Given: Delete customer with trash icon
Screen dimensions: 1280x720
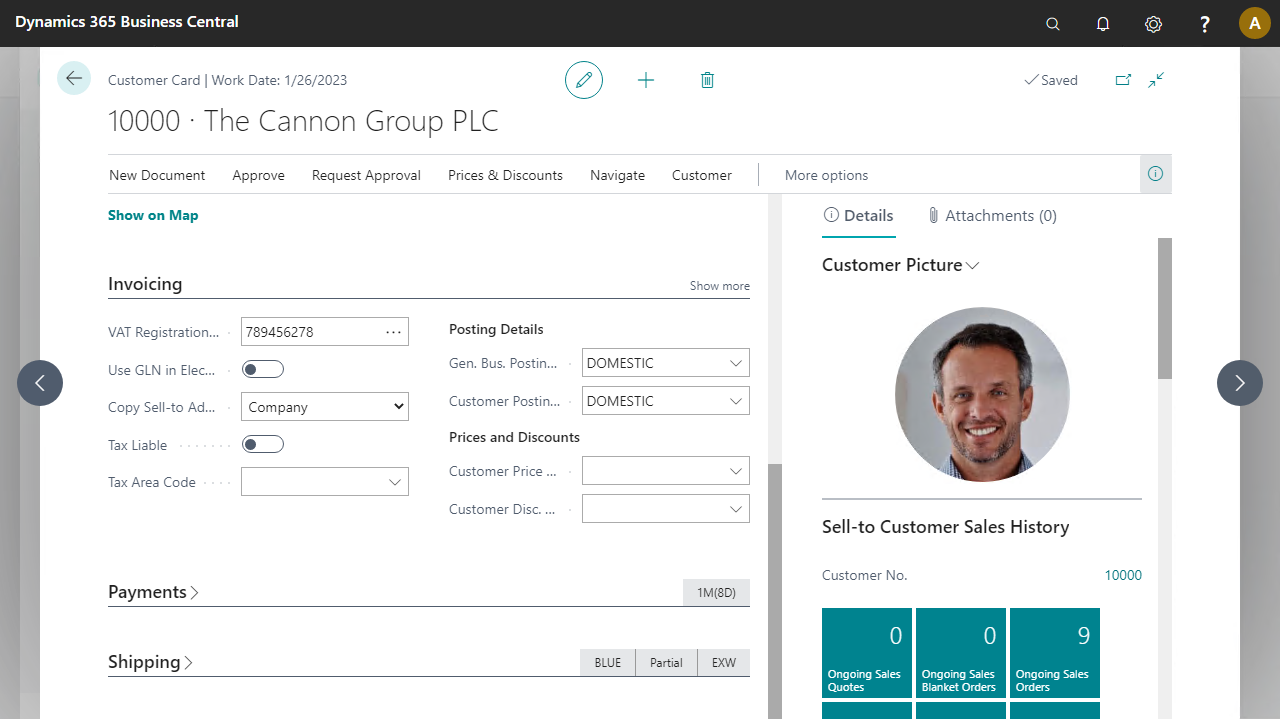Looking at the screenshot, I should coord(707,80).
